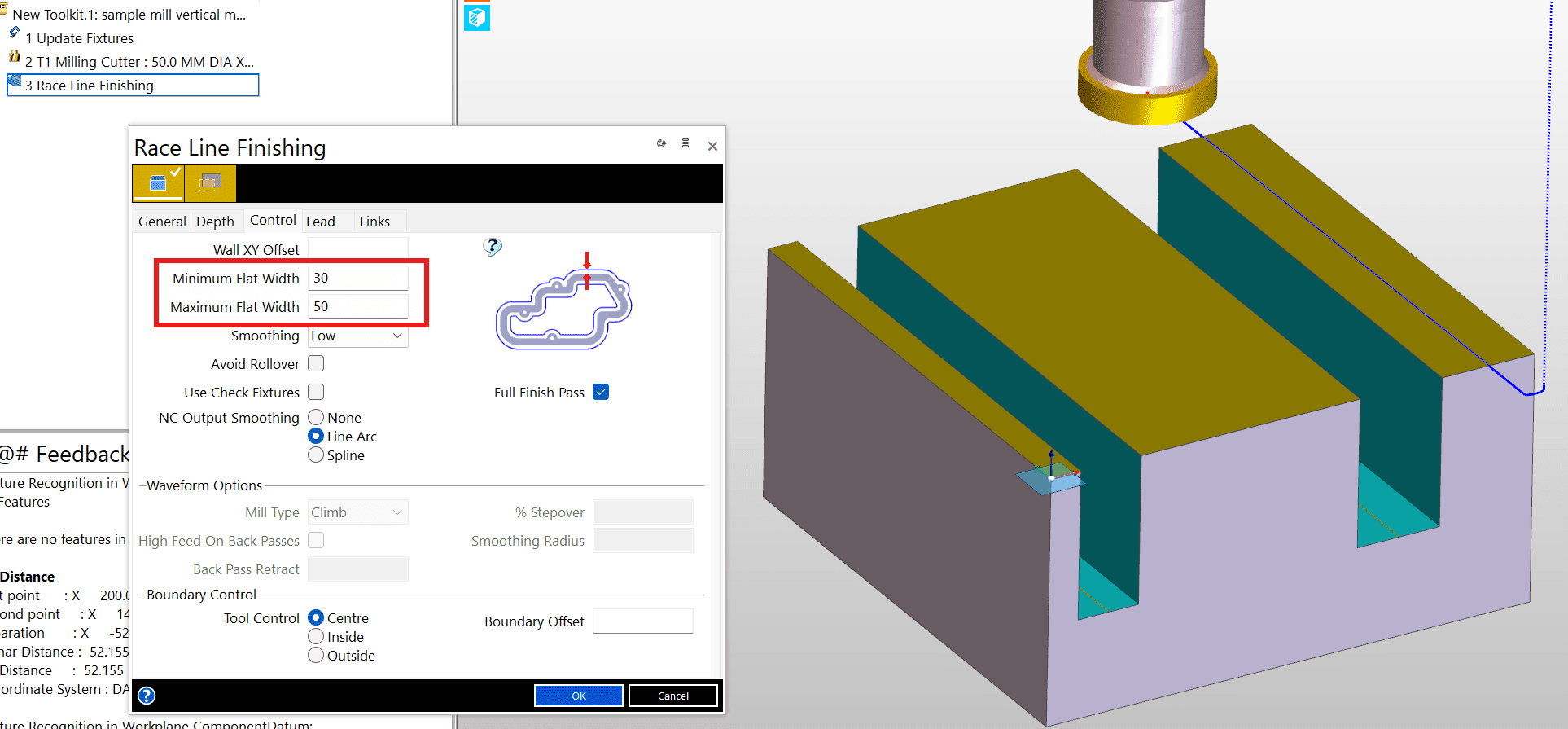
Task: Tick the Use Check Fixtures checkbox
Action: 316,392
